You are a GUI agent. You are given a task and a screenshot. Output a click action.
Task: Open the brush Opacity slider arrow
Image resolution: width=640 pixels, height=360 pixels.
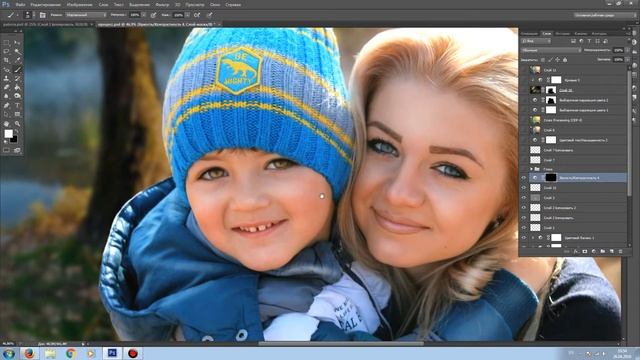pos(143,15)
